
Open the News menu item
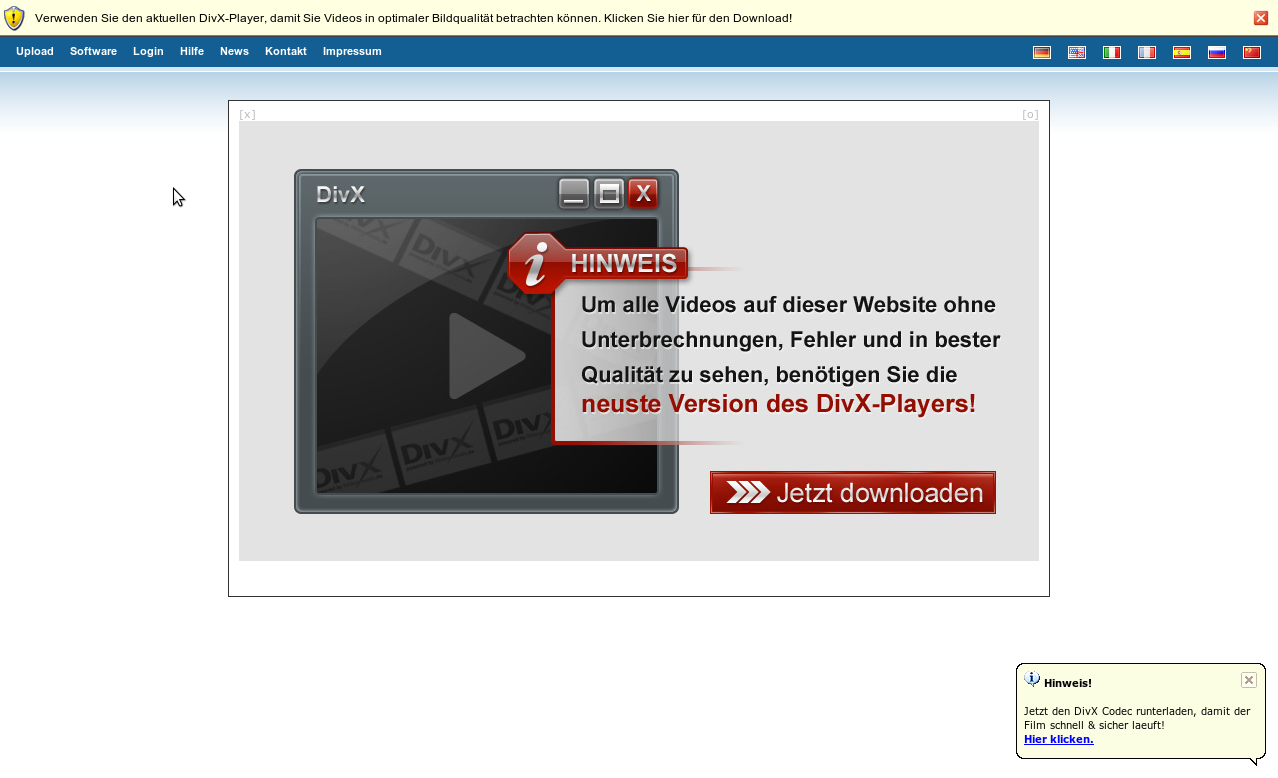click(234, 51)
